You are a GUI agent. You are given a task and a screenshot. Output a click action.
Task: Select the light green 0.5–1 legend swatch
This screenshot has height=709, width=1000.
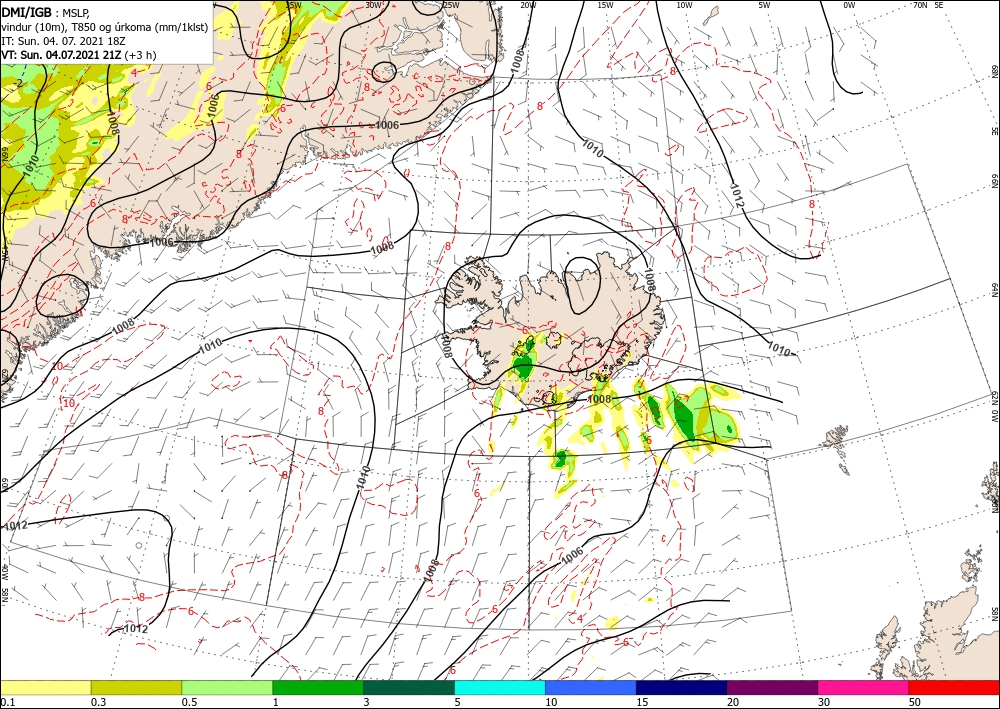tap(227, 687)
